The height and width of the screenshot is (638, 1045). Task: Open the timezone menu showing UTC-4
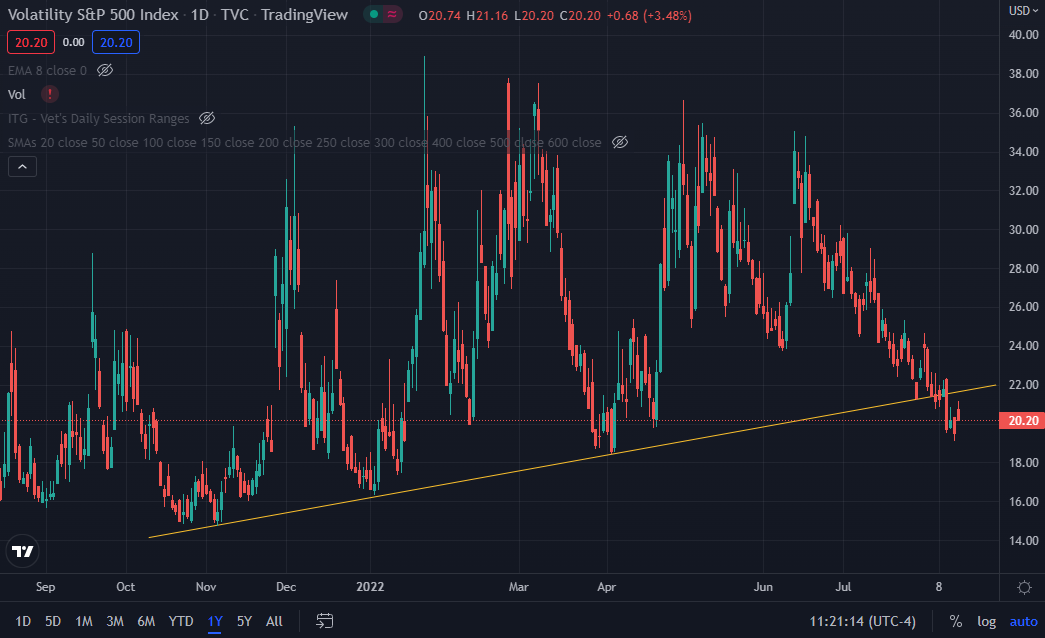pos(862,621)
